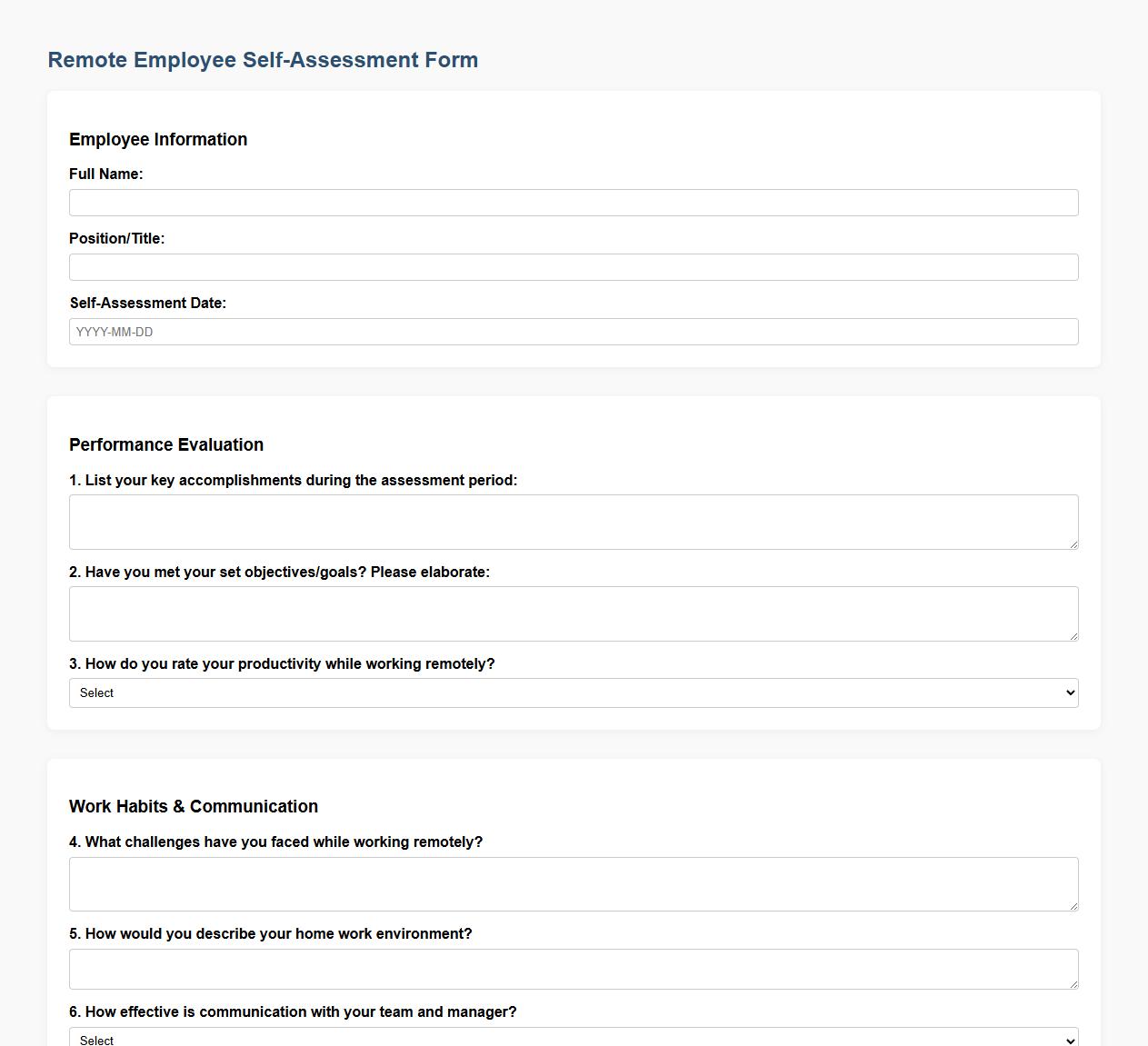Open the productivity rating dropdown
This screenshot has height=1046, width=1148.
tap(574, 692)
